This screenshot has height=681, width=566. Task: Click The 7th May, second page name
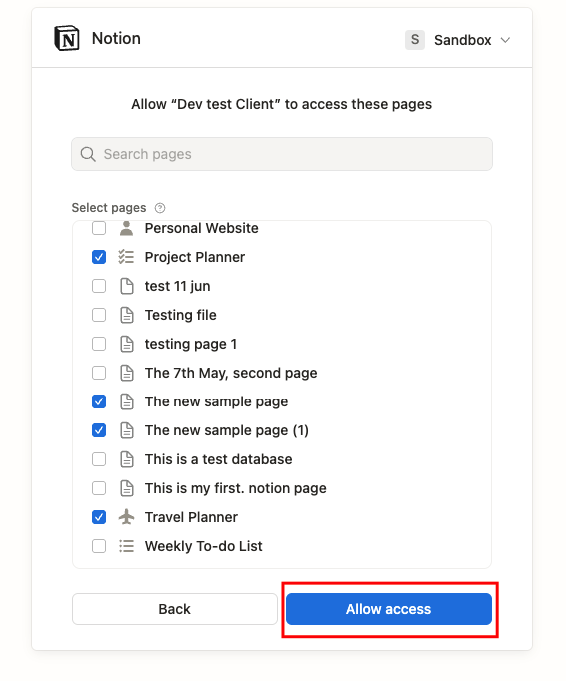pos(231,373)
